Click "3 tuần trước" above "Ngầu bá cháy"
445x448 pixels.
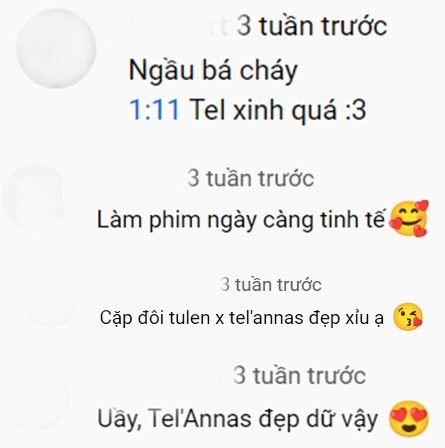pos(312,26)
